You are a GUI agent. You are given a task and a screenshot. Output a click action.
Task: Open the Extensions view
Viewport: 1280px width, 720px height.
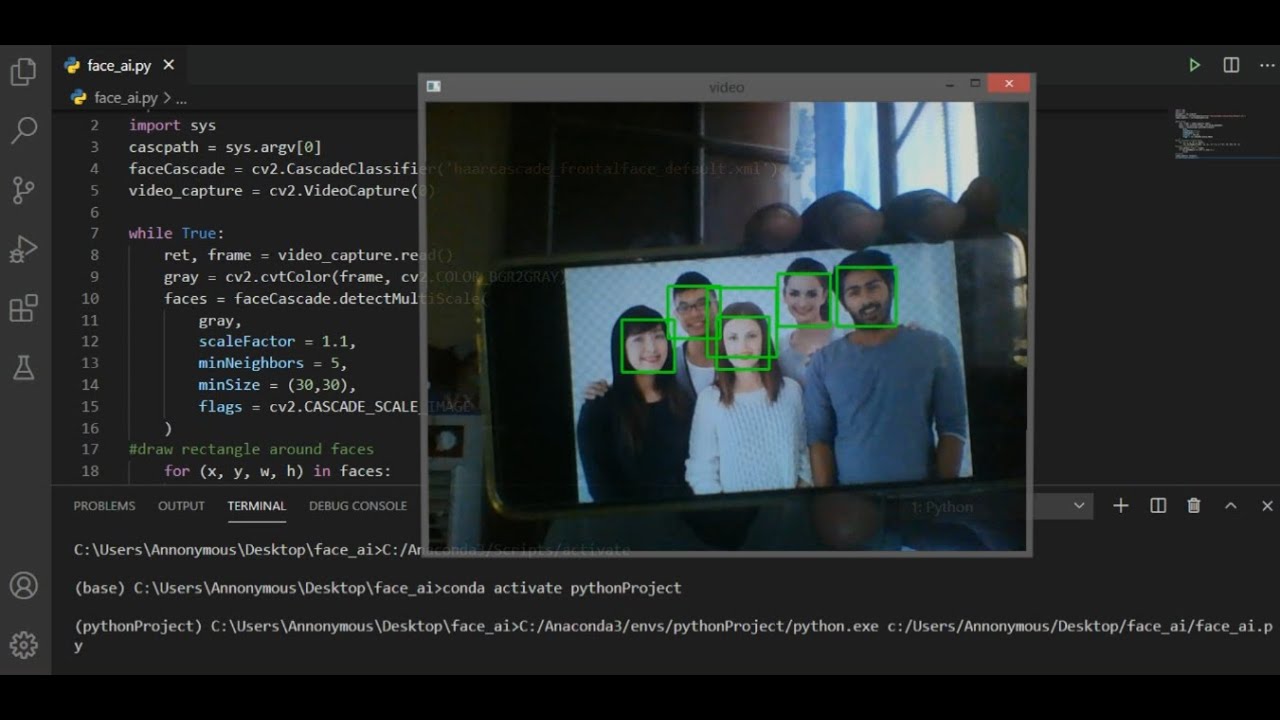tap(23, 308)
